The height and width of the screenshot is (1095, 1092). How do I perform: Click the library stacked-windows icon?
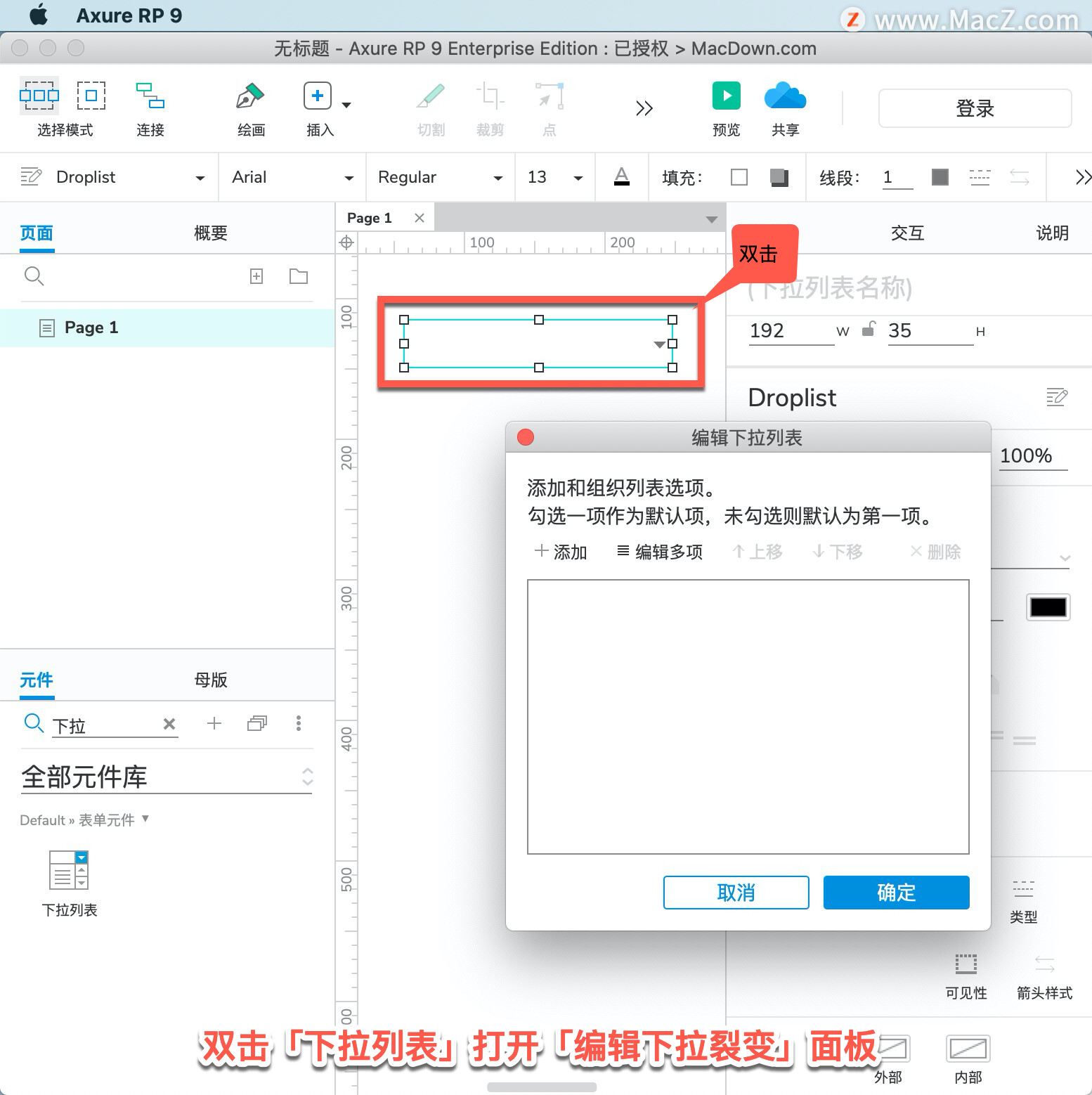(257, 723)
